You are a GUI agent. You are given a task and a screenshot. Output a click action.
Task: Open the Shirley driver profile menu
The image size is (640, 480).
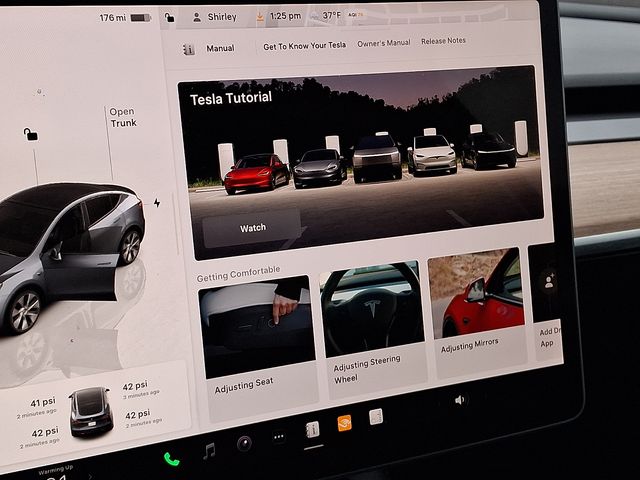(214, 17)
